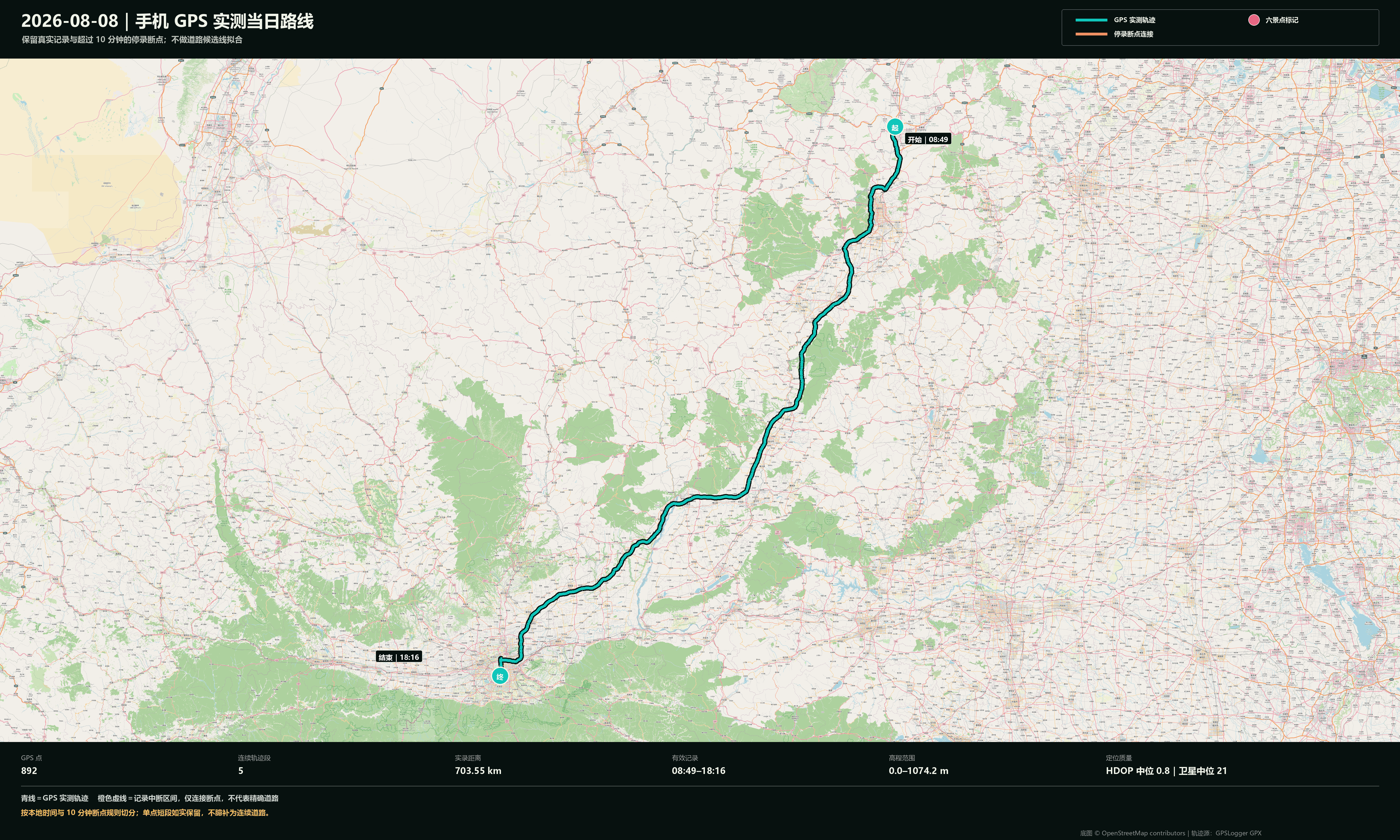Click the GPS point count "892"
This screenshot has width=1400, height=840.
(29, 771)
